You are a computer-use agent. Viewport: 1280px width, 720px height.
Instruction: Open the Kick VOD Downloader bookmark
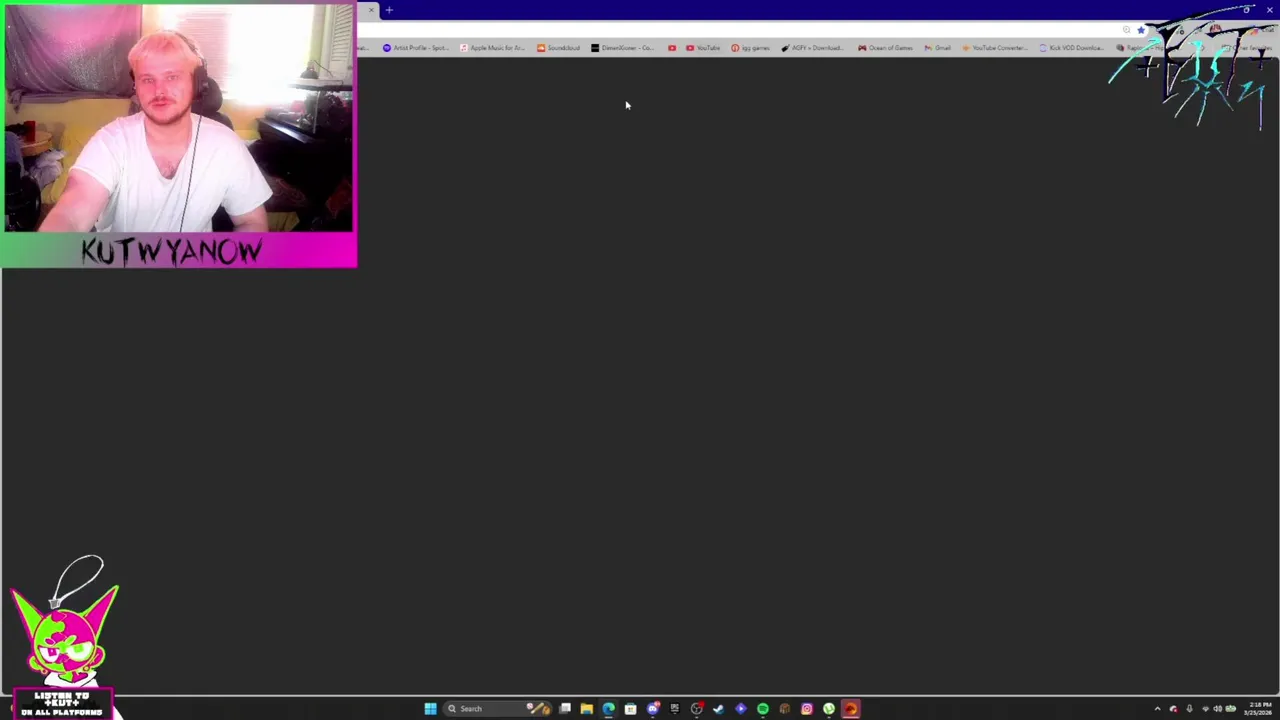click(1071, 48)
